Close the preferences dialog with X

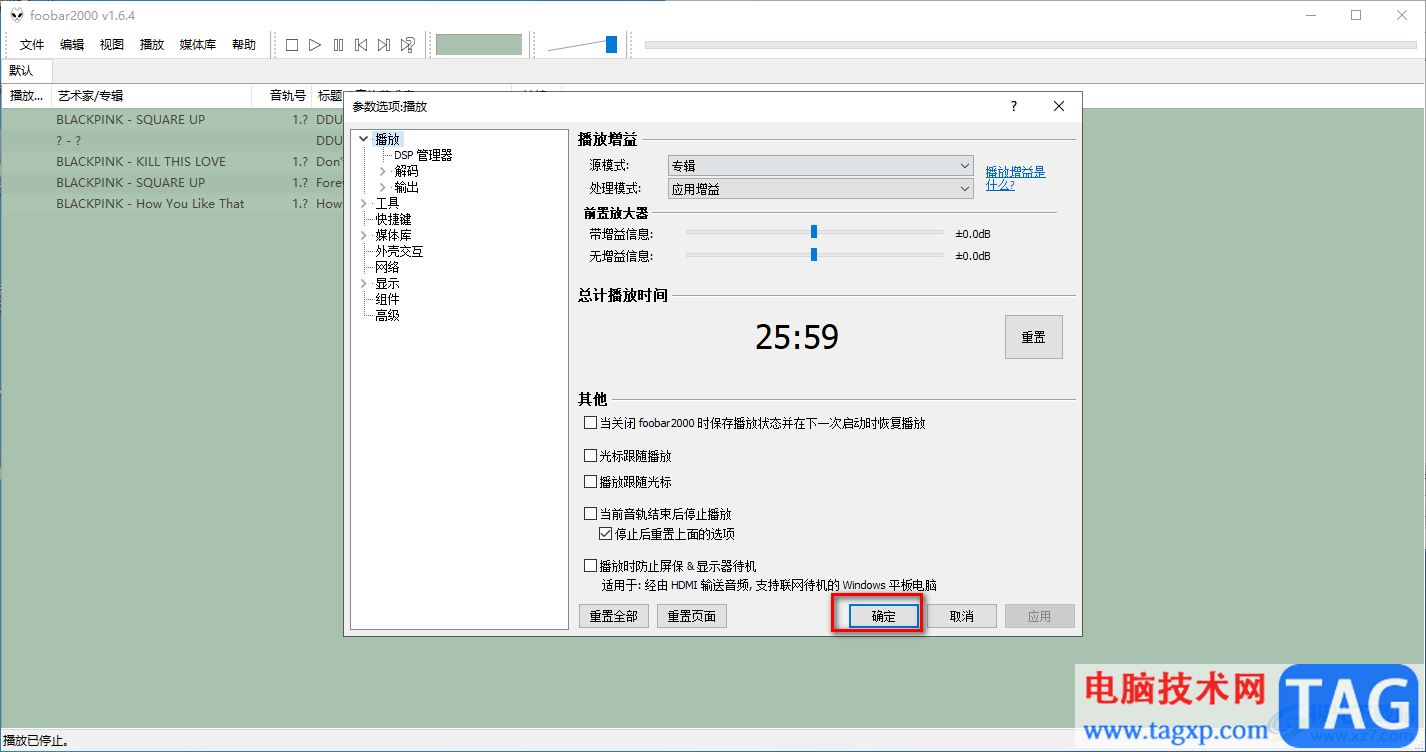tap(1059, 106)
